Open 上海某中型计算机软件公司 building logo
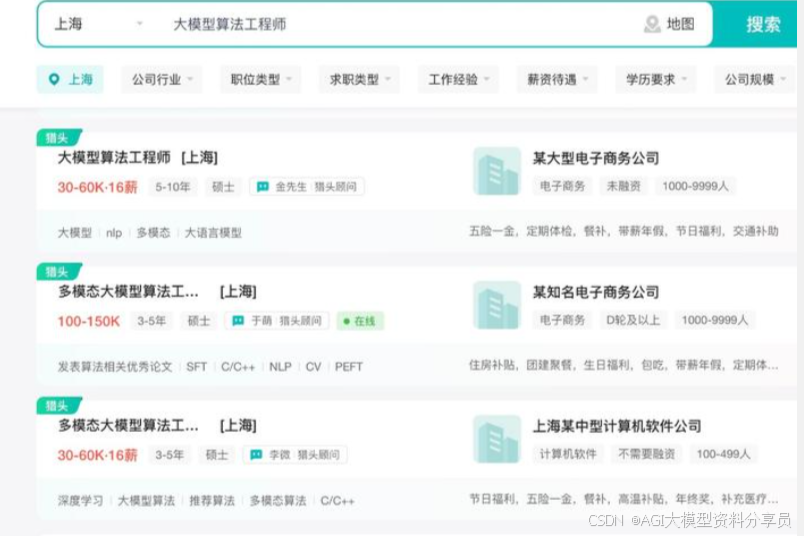Viewport: 804px width, 536px height. pos(496,439)
